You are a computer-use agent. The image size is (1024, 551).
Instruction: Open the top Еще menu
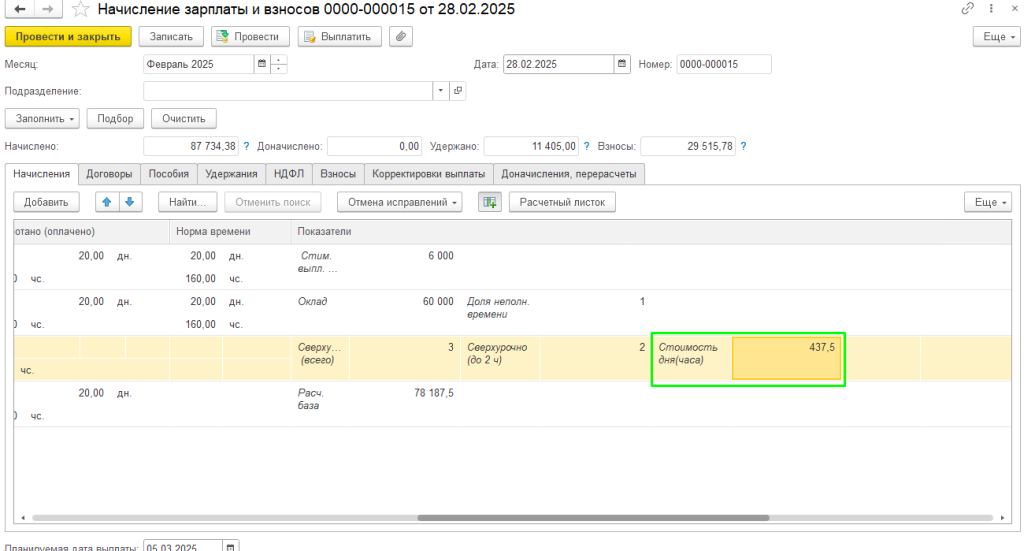[x=997, y=37]
